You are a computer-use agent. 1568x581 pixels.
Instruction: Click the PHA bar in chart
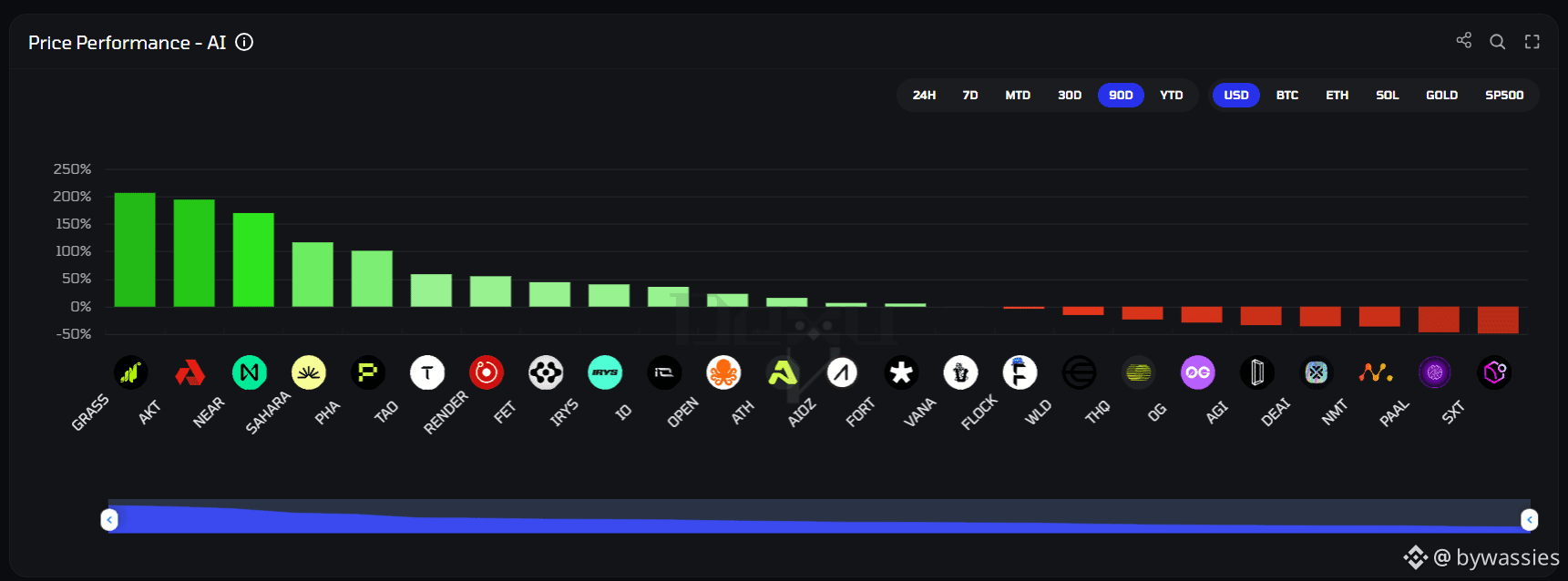pos(372,279)
